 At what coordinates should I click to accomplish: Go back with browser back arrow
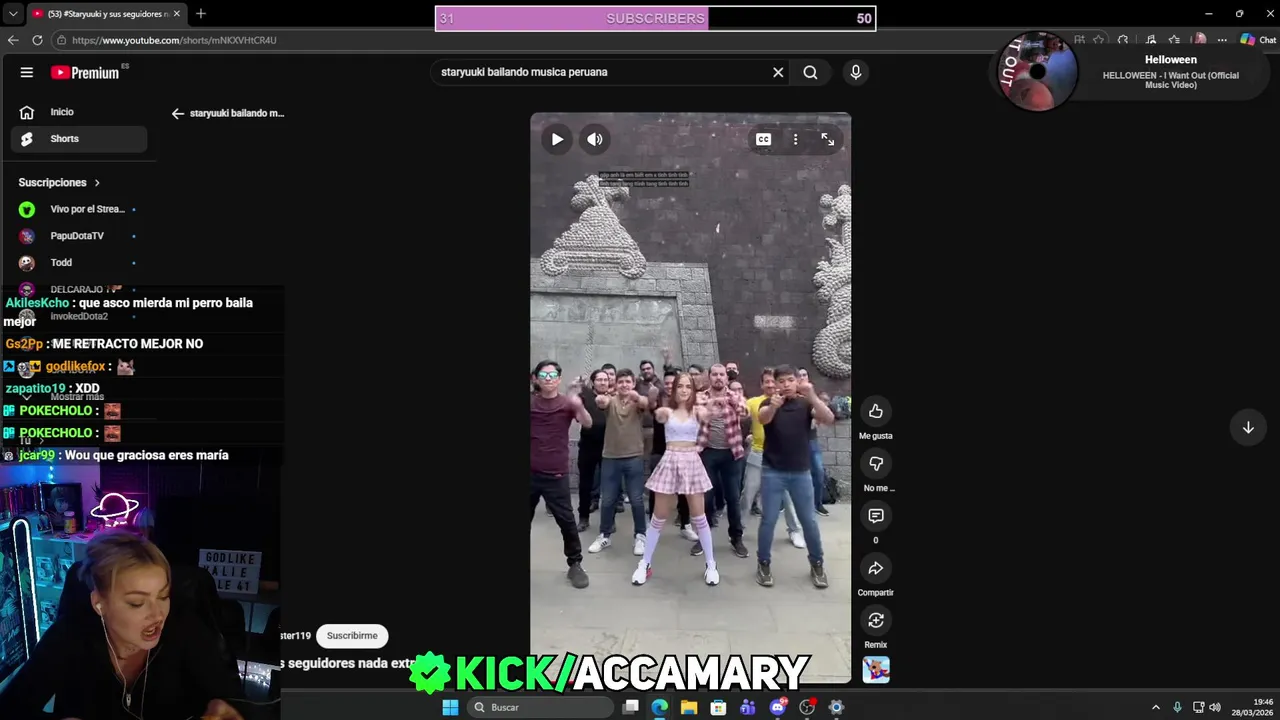(13, 40)
